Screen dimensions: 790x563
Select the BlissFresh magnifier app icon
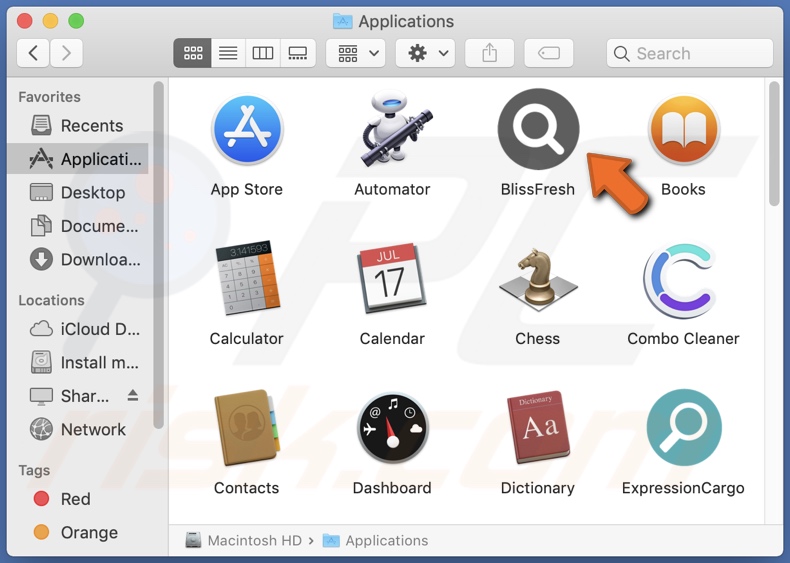(538, 129)
